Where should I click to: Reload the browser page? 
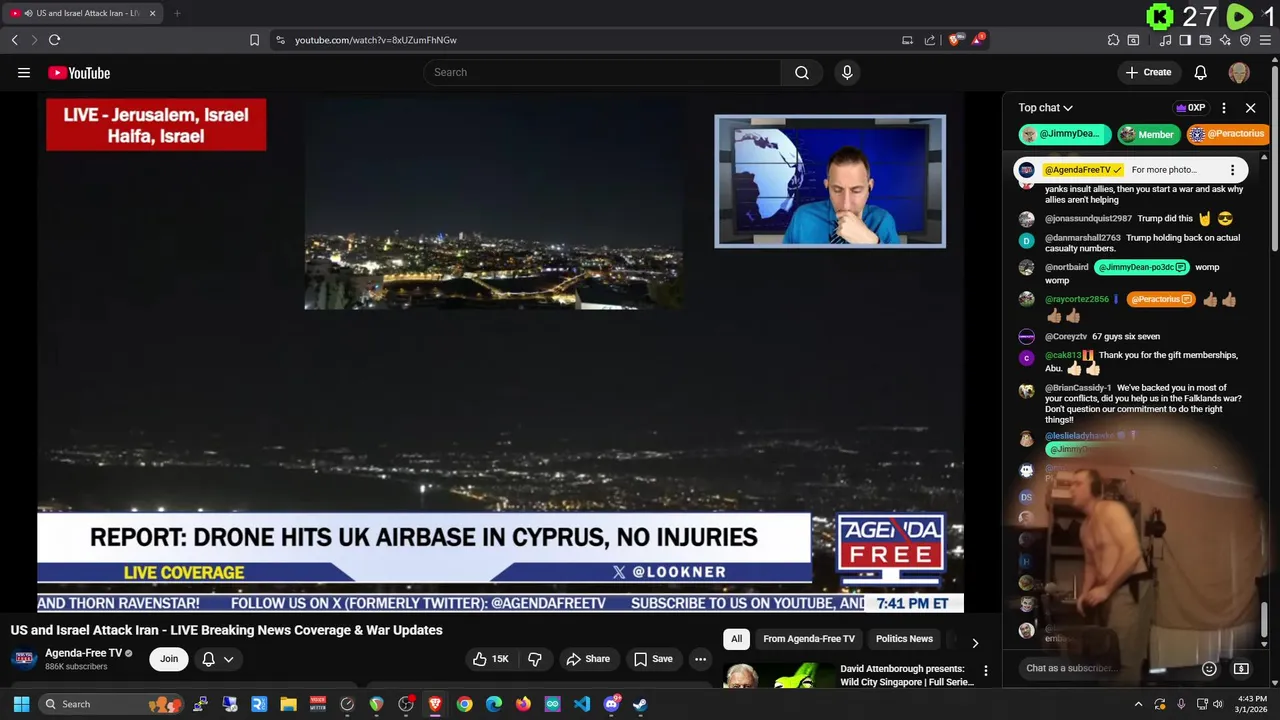[x=54, y=40]
